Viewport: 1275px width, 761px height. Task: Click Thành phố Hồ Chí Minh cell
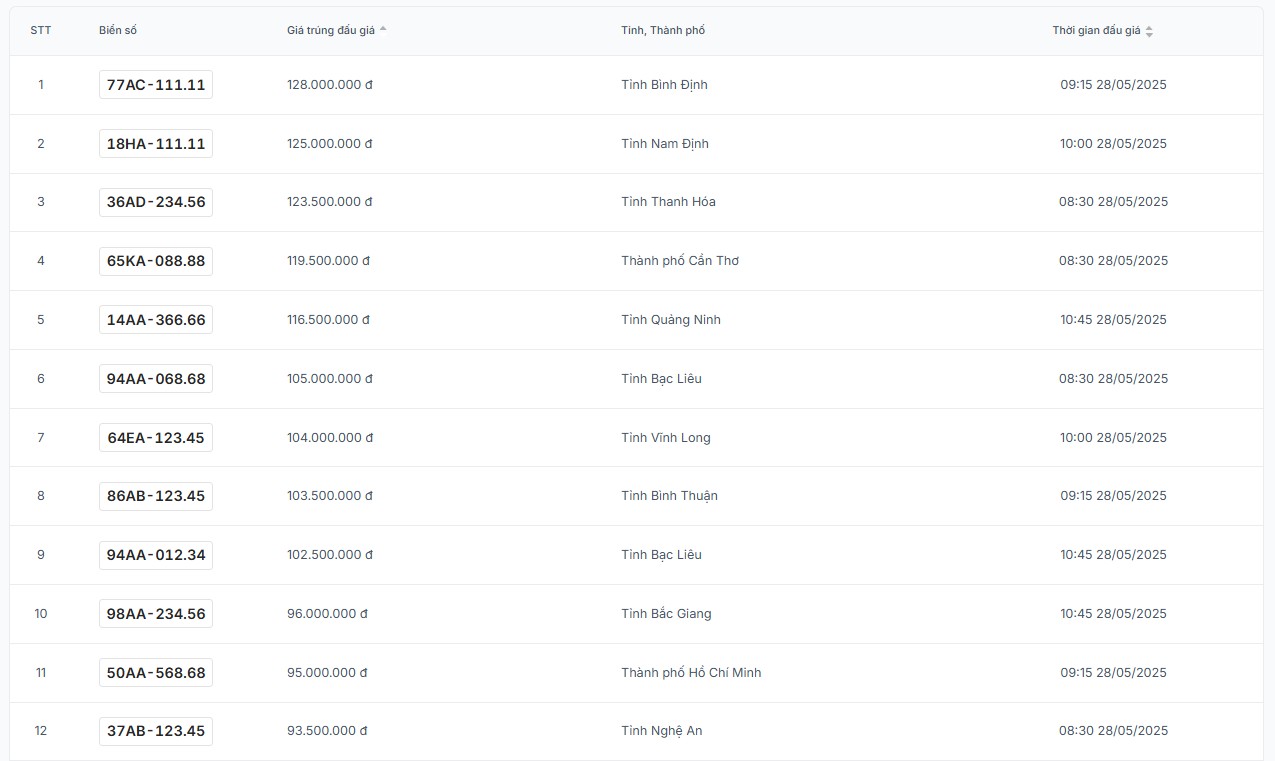[691, 673]
